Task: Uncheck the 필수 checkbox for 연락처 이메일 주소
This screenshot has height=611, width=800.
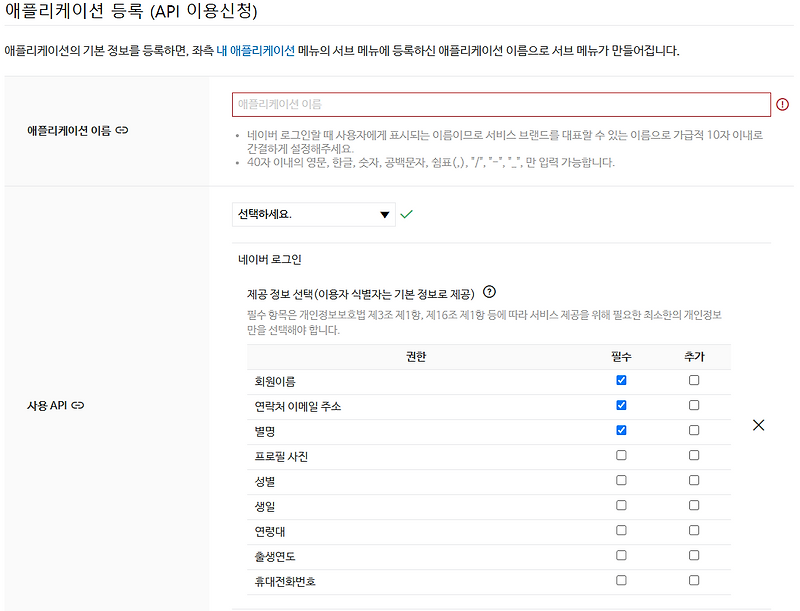Action: 621,405
